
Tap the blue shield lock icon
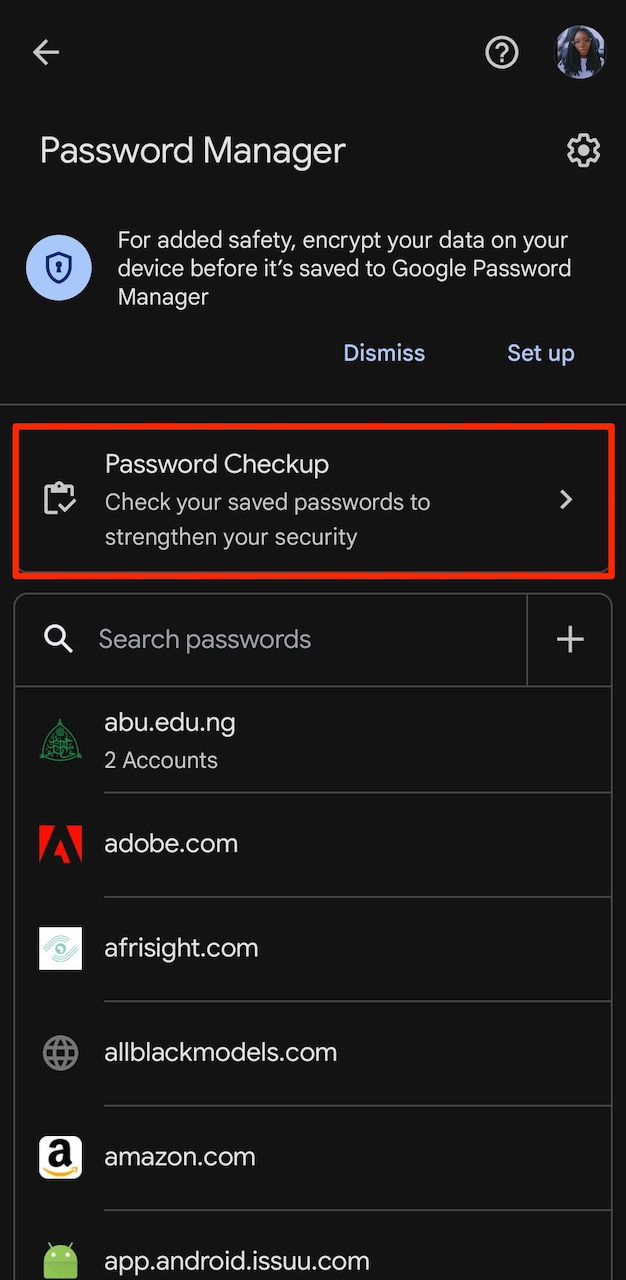[59, 268]
